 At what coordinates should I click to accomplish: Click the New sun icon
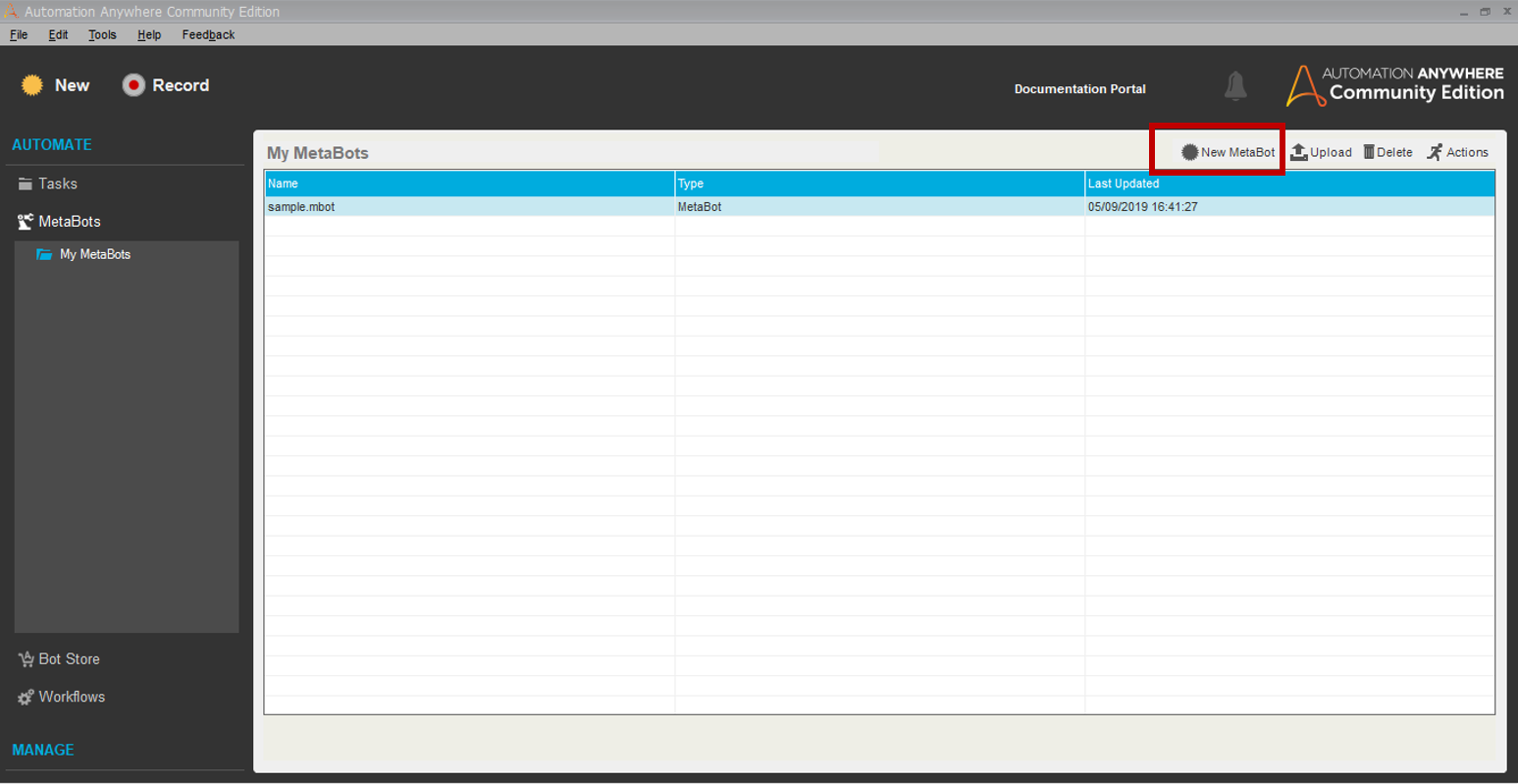32,85
